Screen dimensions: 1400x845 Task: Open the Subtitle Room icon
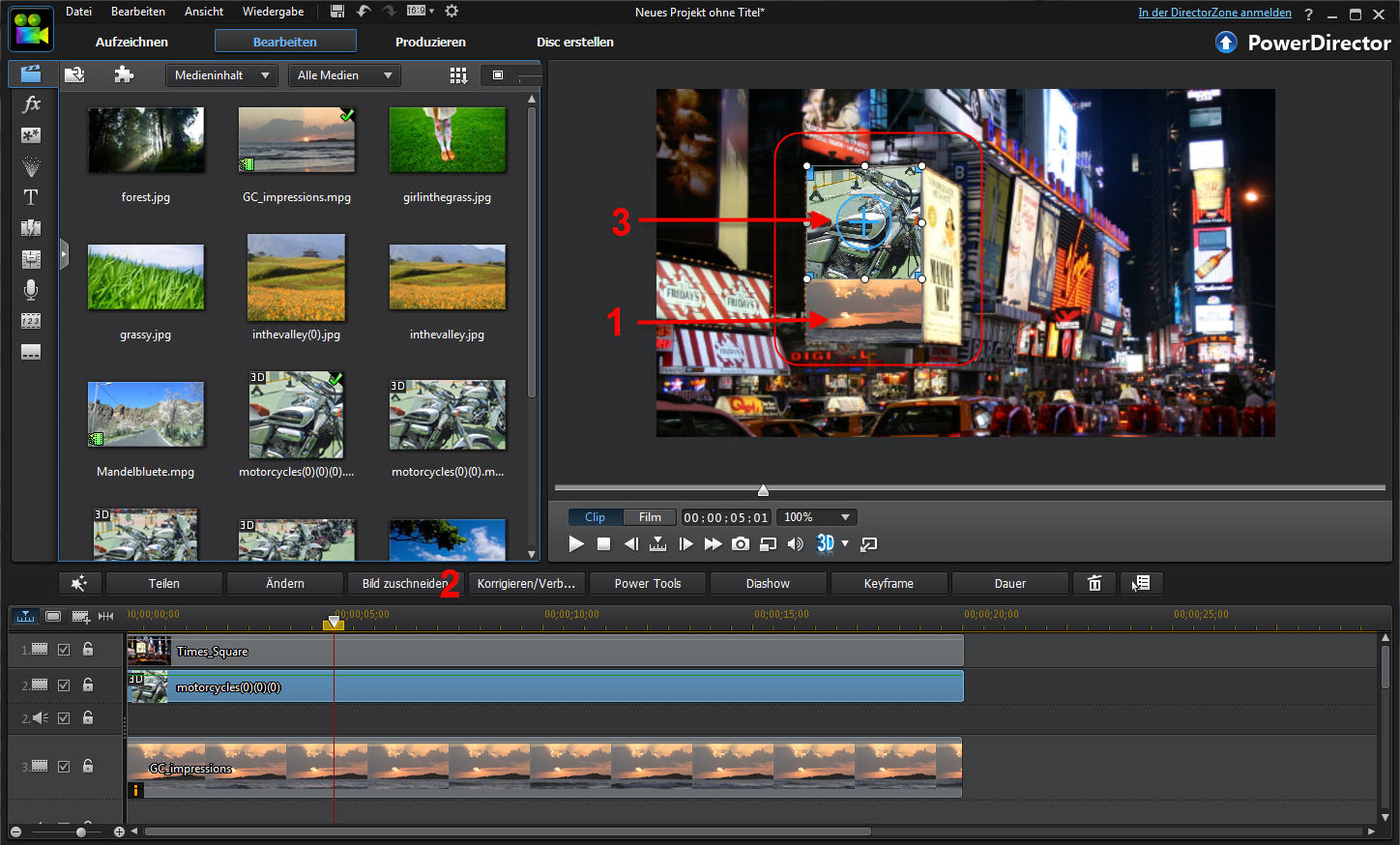point(31,352)
